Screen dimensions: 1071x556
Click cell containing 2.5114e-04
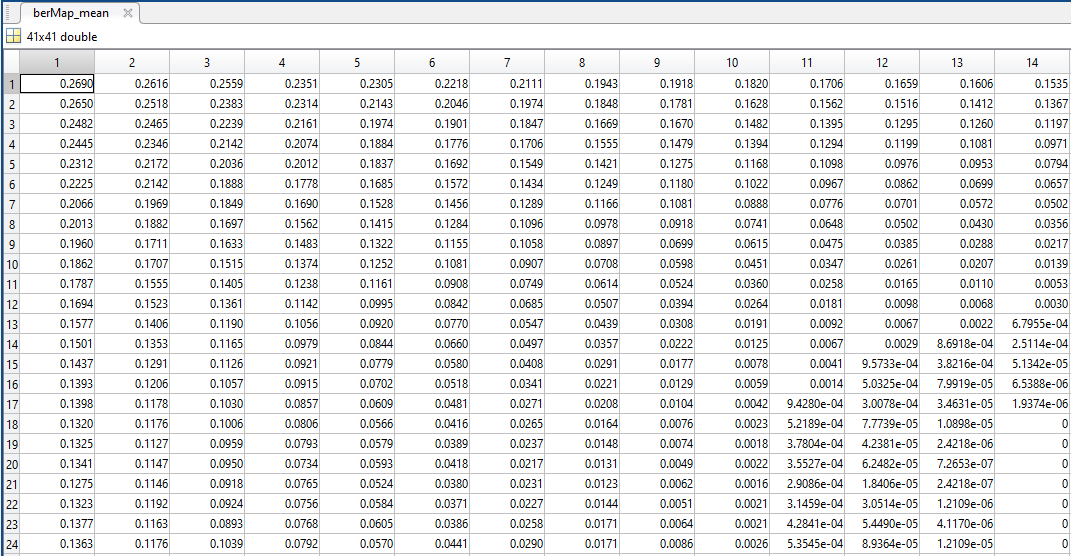pyautogui.click(x=1032, y=344)
